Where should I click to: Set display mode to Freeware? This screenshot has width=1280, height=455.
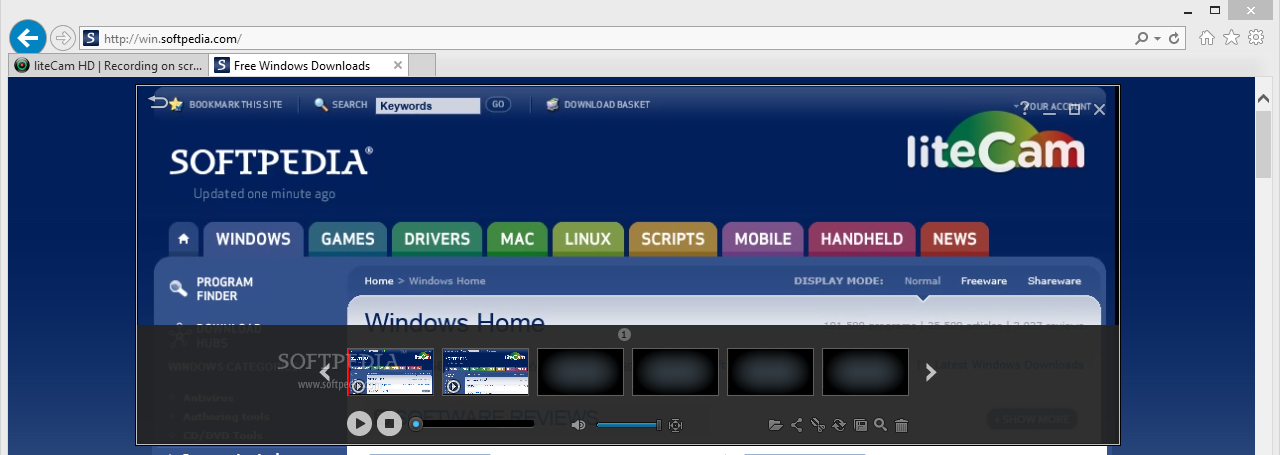click(984, 281)
